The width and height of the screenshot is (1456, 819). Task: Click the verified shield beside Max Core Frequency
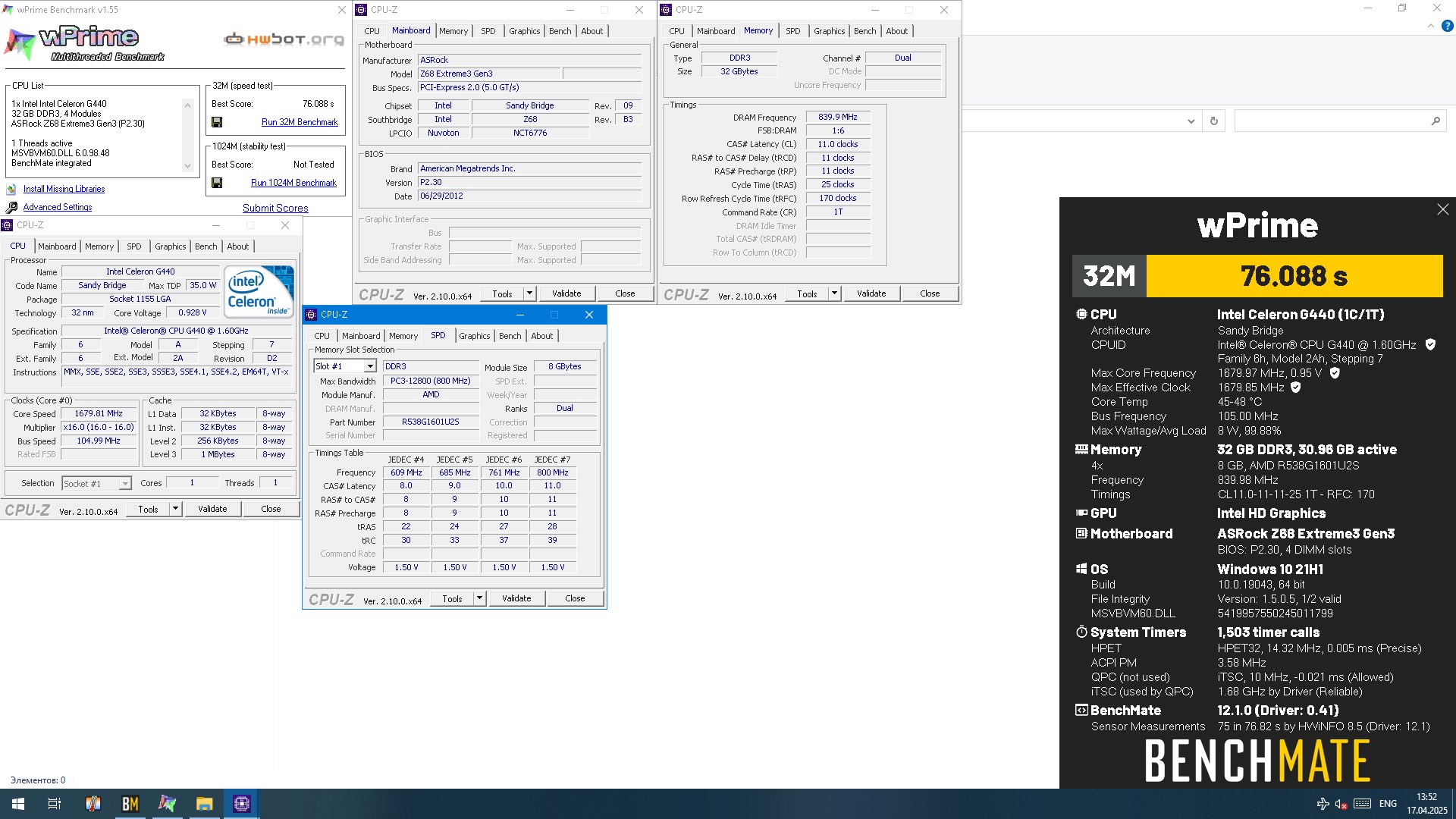click(x=1335, y=373)
